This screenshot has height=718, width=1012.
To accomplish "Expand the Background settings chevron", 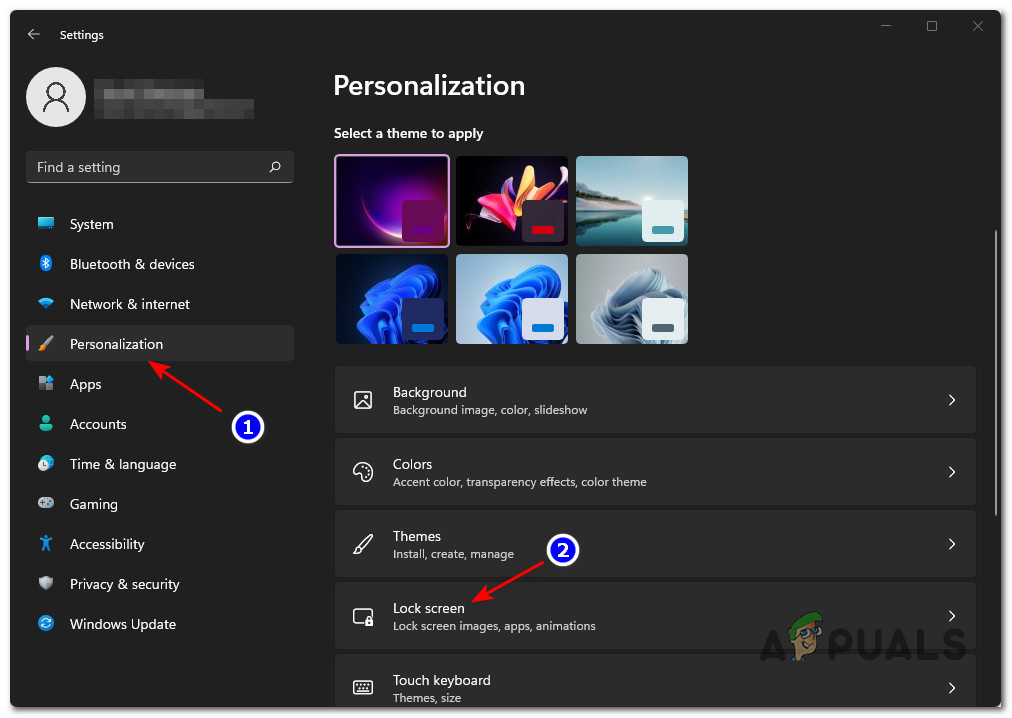I will [952, 400].
